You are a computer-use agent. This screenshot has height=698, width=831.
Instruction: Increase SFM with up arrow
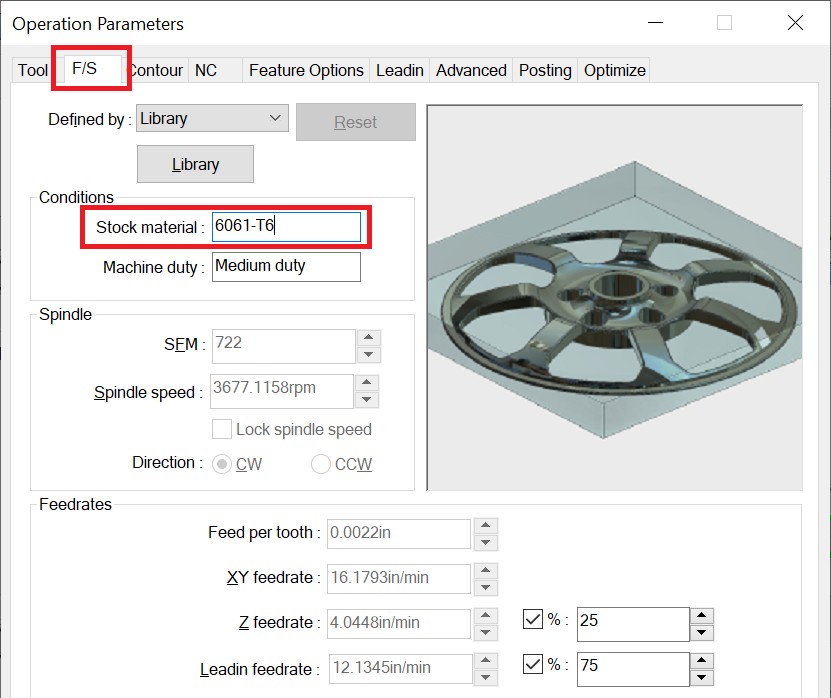click(x=369, y=337)
